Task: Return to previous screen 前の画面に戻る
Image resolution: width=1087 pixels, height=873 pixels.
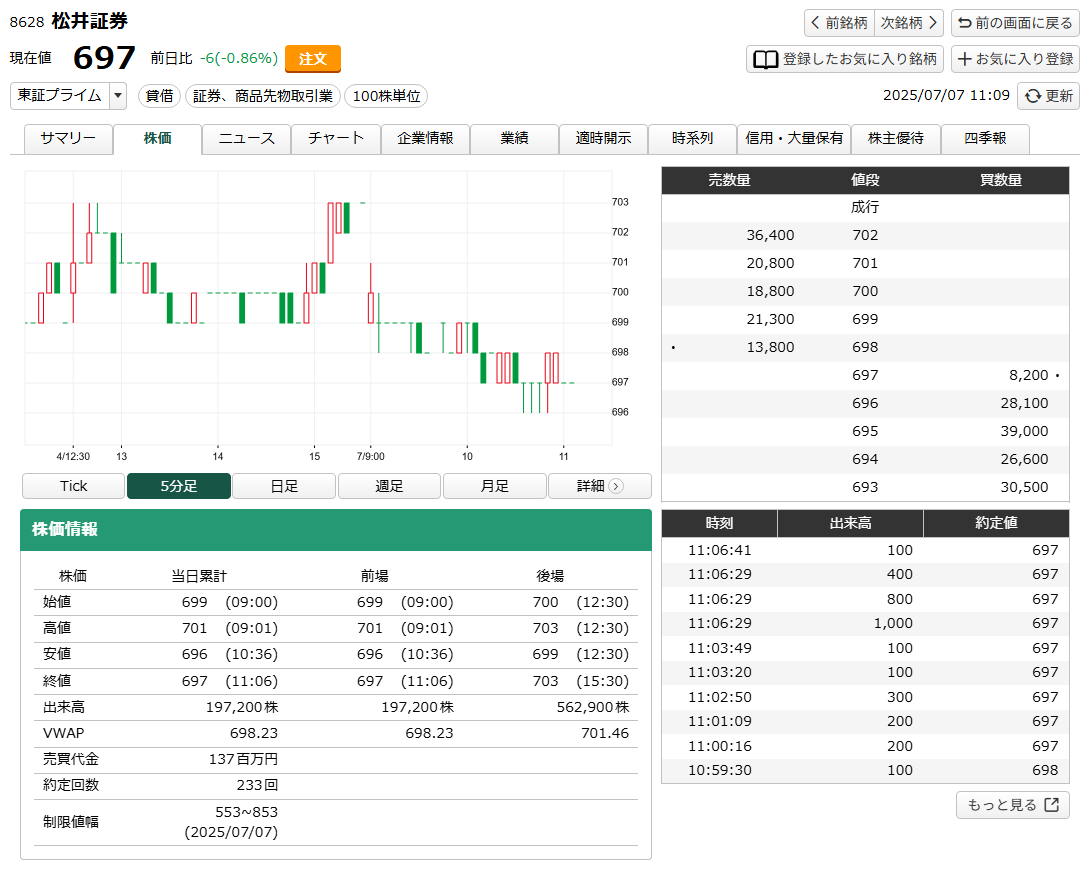Action: pos(1015,23)
